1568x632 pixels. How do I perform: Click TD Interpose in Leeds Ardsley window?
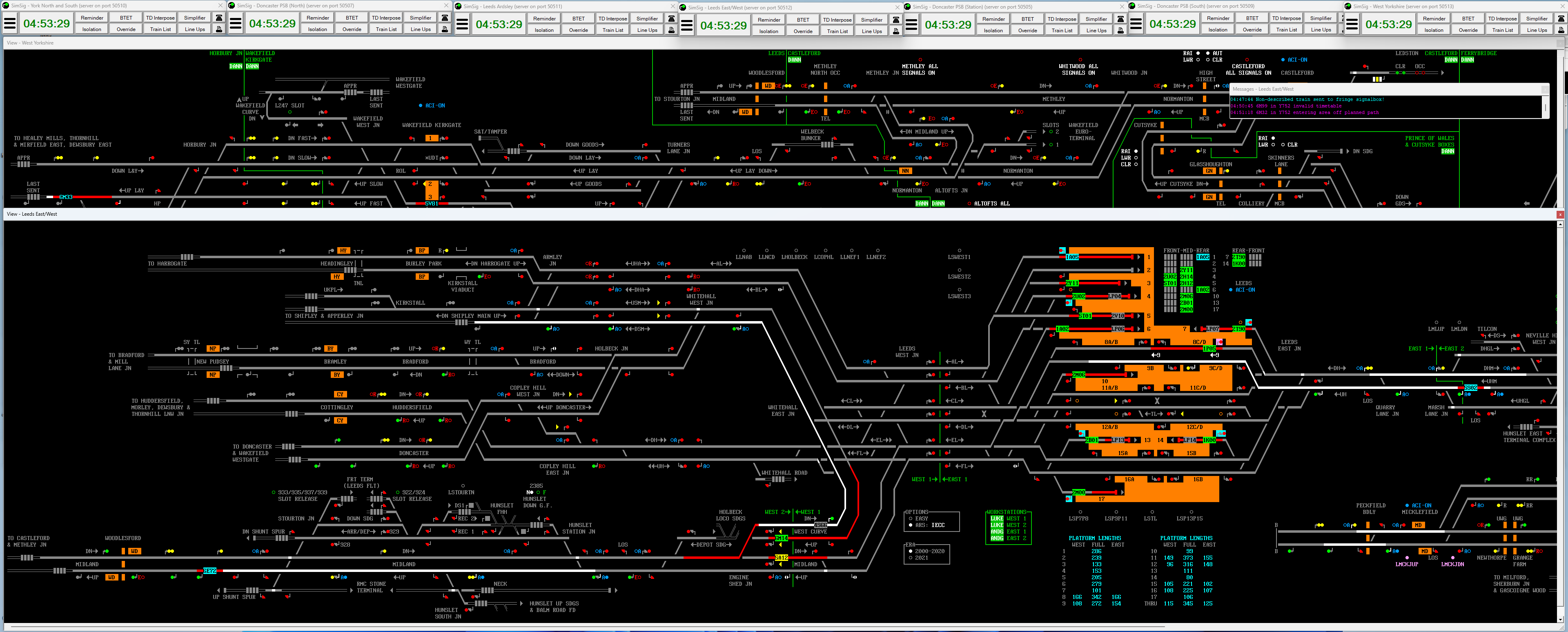(x=612, y=18)
